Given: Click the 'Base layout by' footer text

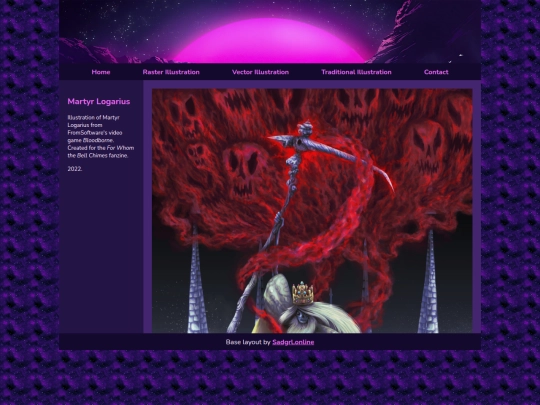Looking at the screenshot, I should (248, 342).
